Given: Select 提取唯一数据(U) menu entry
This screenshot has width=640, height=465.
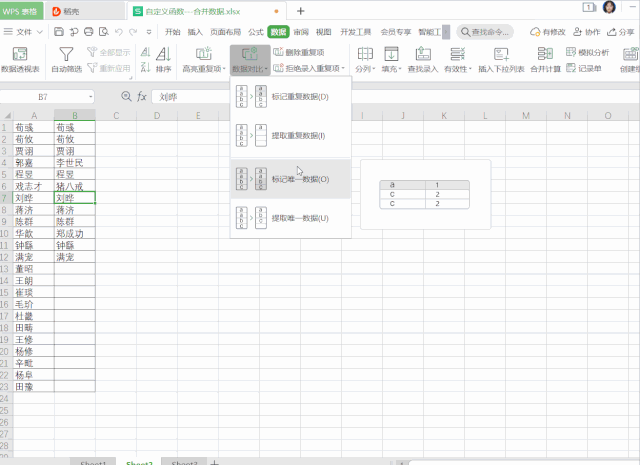Looking at the screenshot, I should [291, 218].
